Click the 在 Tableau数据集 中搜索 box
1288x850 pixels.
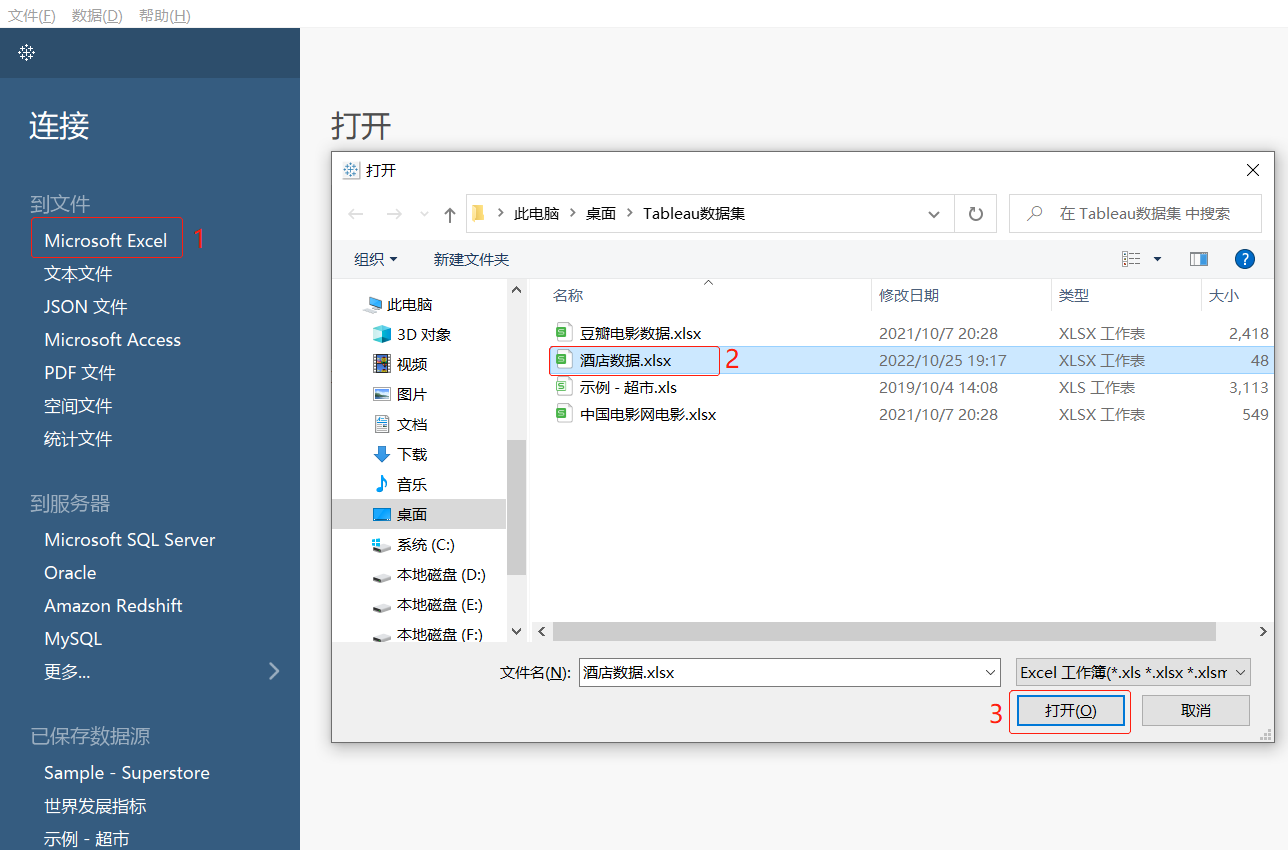[x=1136, y=213]
